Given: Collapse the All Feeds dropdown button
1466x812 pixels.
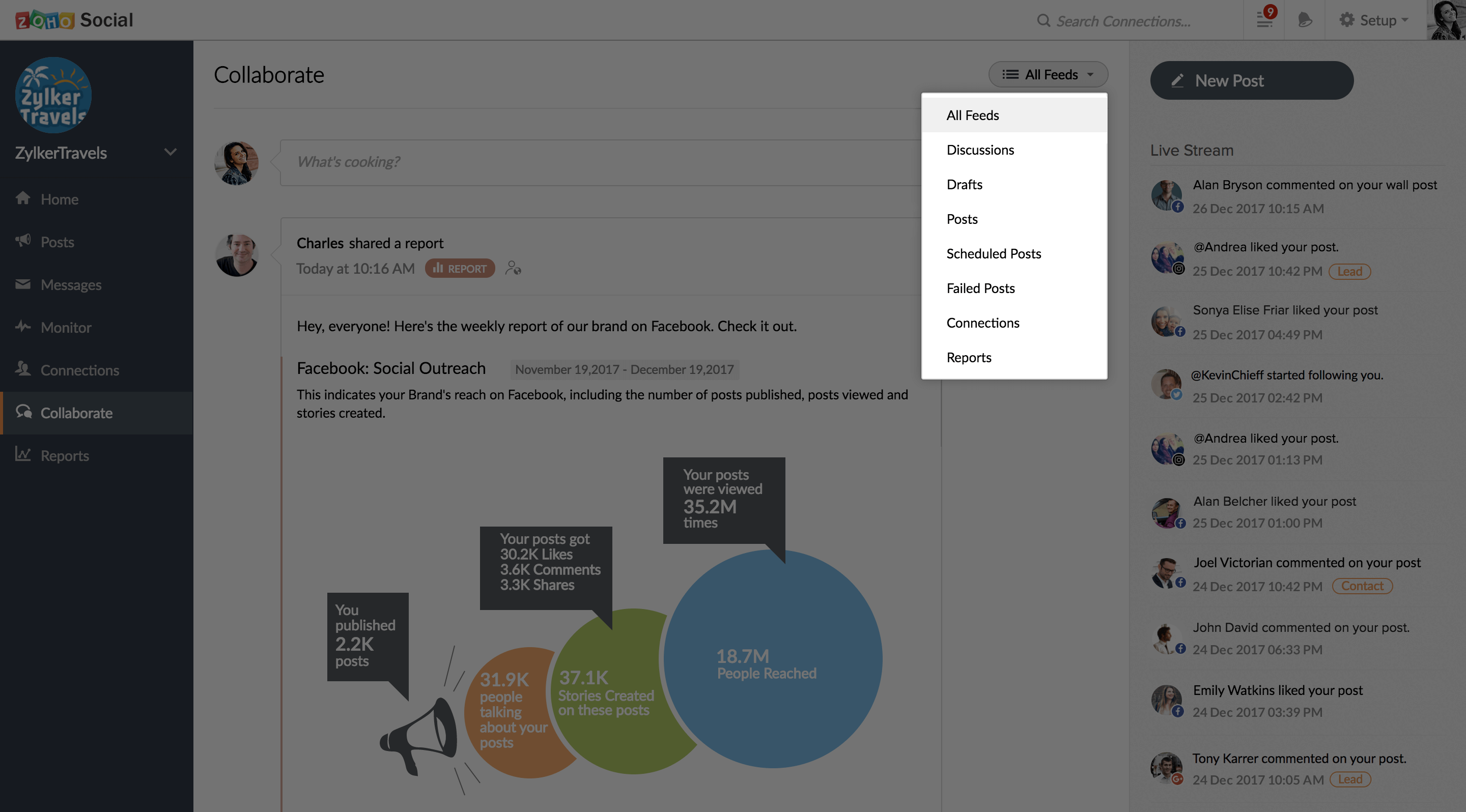Looking at the screenshot, I should tap(1048, 74).
